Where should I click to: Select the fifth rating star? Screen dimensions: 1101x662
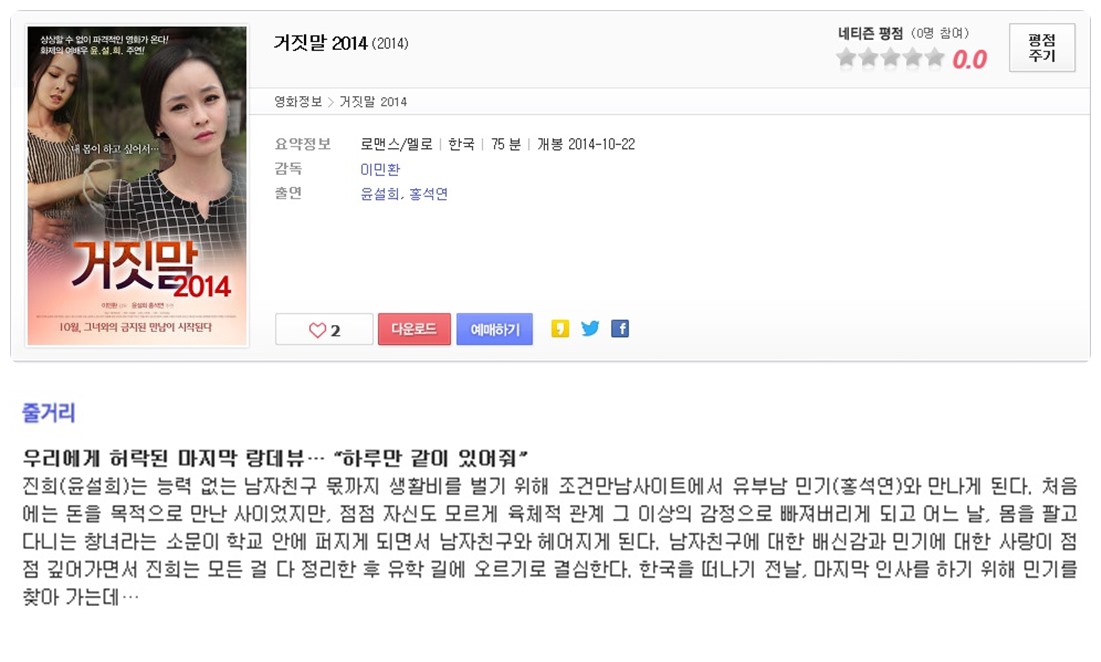tap(934, 58)
